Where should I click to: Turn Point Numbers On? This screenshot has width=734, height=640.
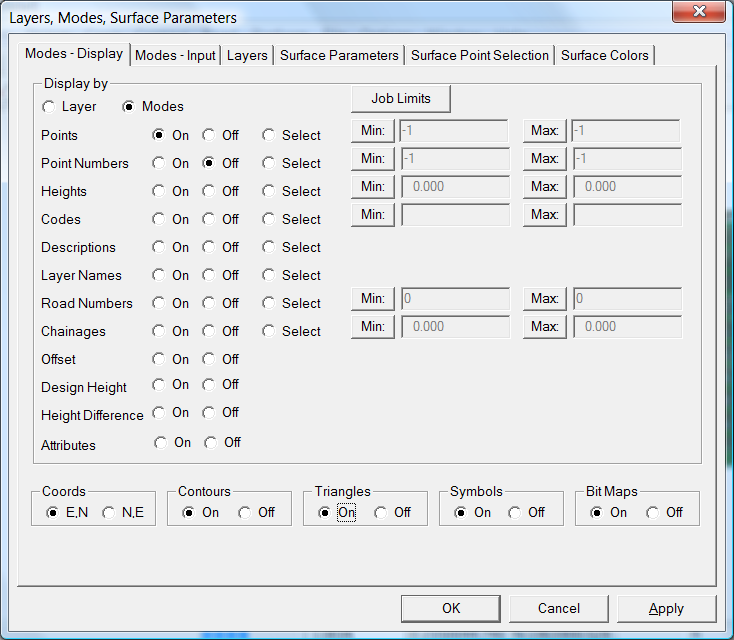click(x=159, y=163)
